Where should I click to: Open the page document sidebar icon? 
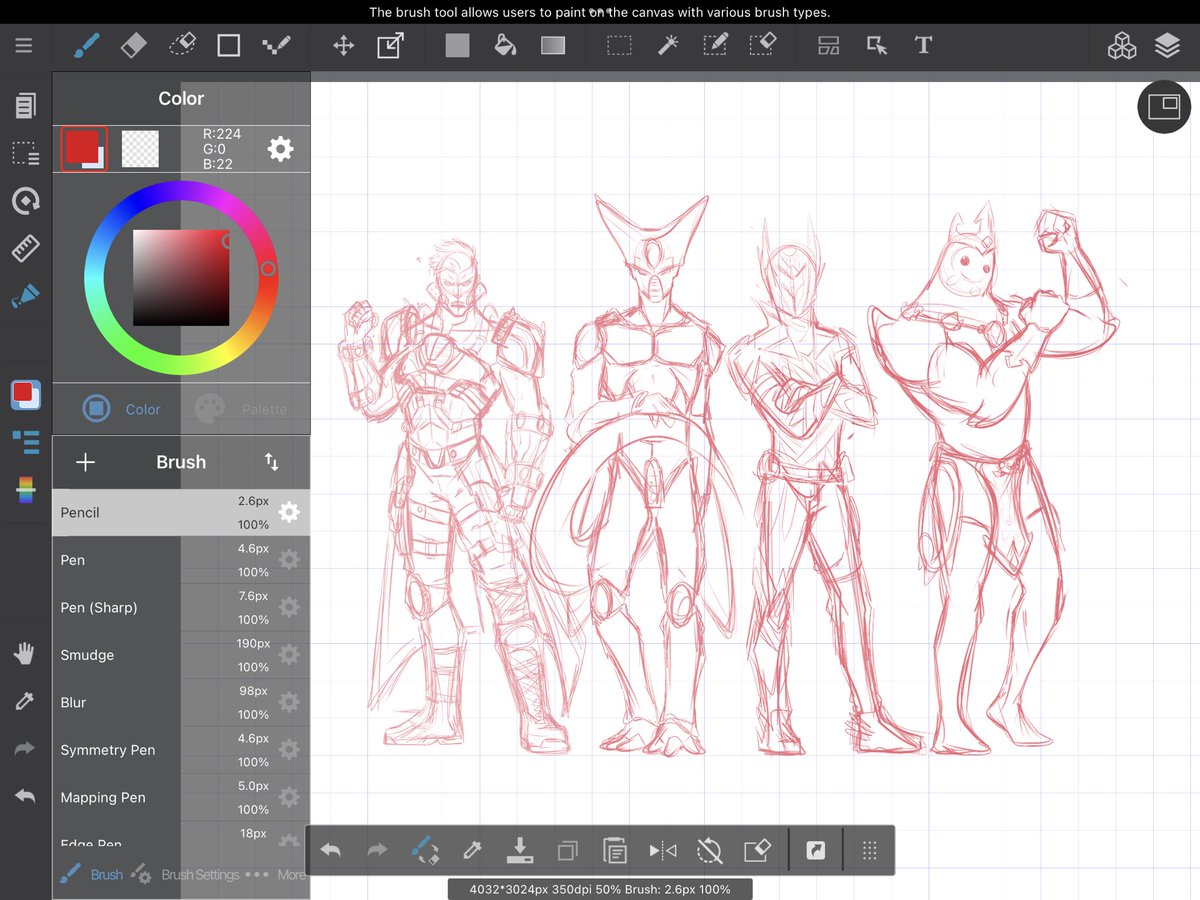25,105
